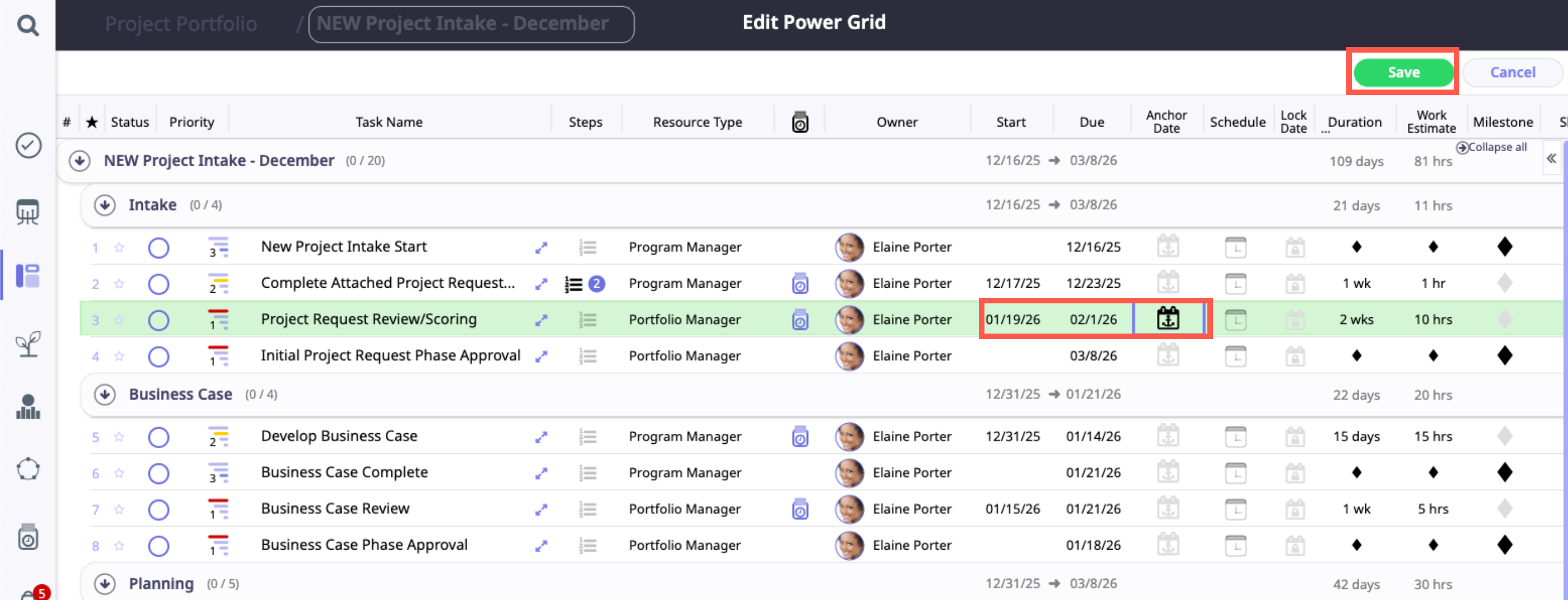
Task: Click the Cancel button
Action: [x=1512, y=72]
